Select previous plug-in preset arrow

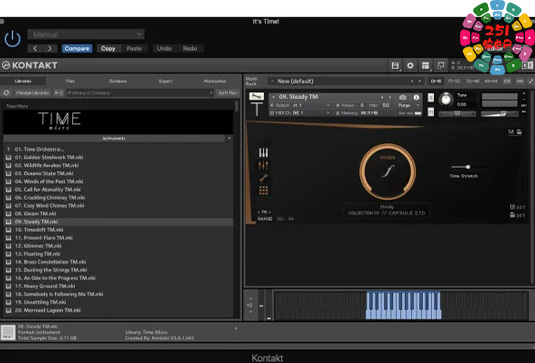point(35,48)
